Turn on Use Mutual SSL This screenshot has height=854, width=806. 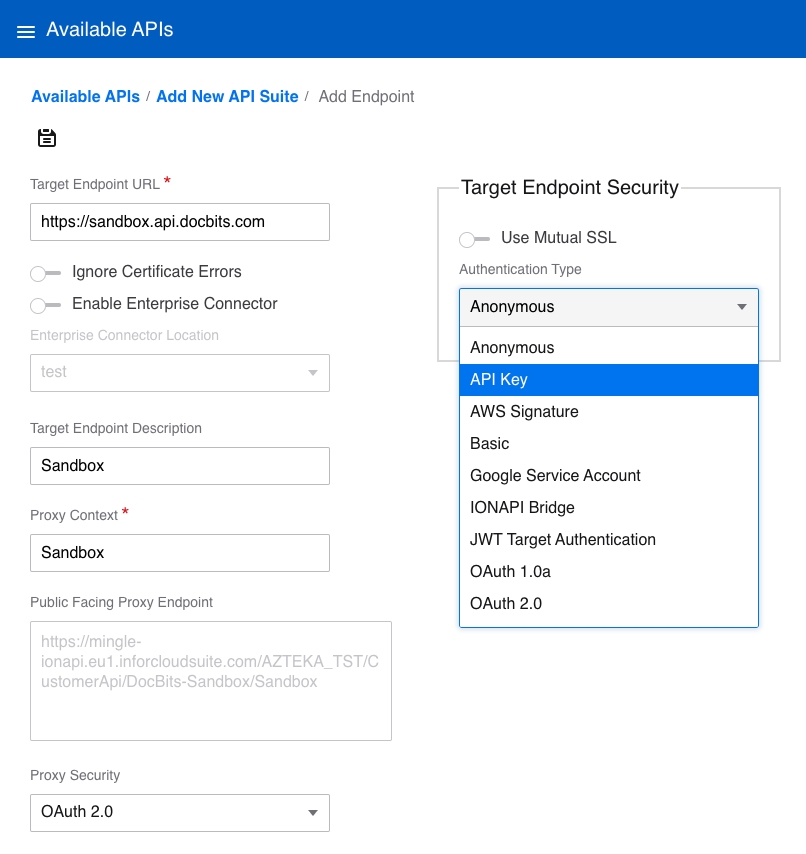click(x=474, y=239)
